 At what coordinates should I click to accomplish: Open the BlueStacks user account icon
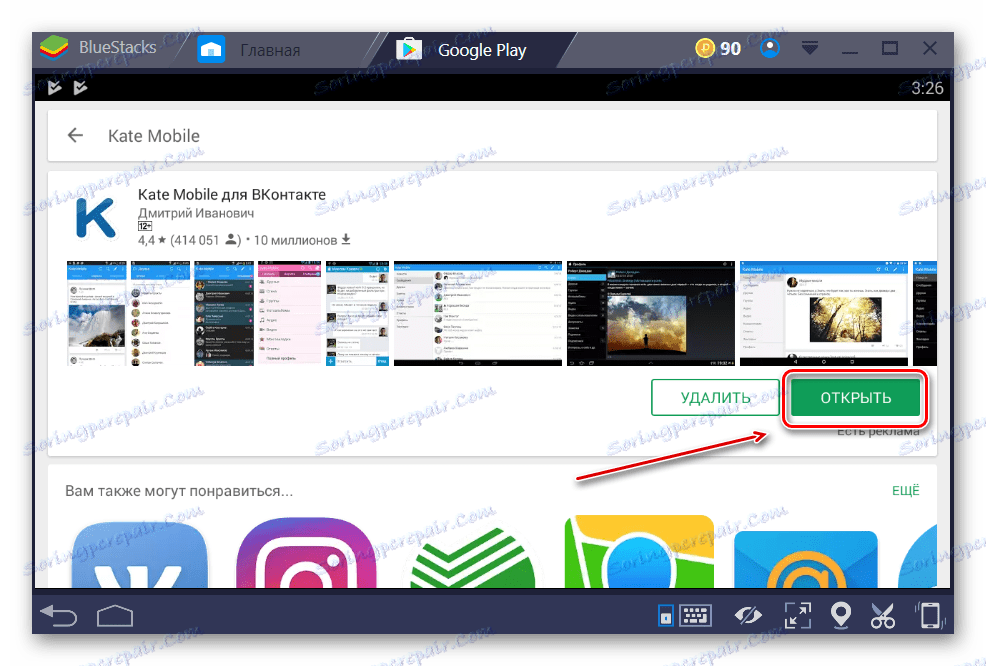click(x=770, y=48)
